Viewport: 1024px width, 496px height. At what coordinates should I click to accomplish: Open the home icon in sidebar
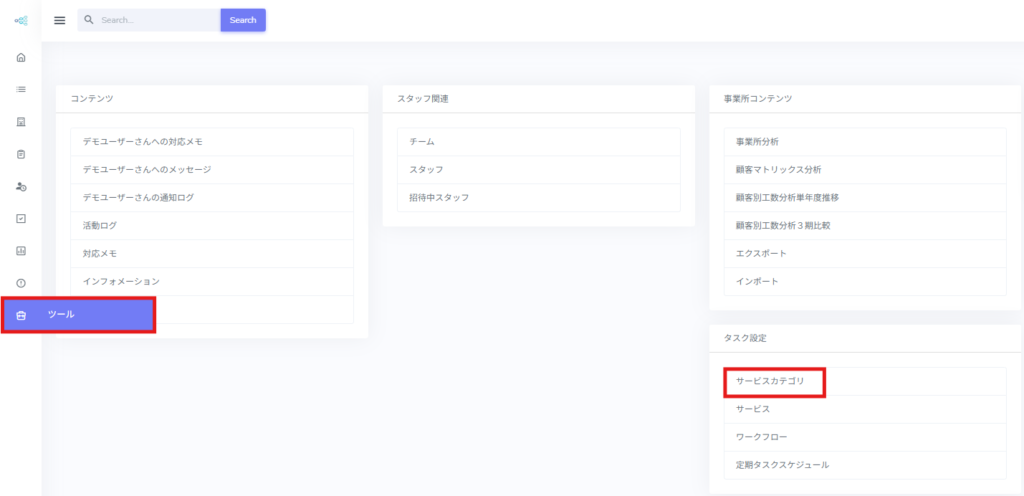pos(21,57)
